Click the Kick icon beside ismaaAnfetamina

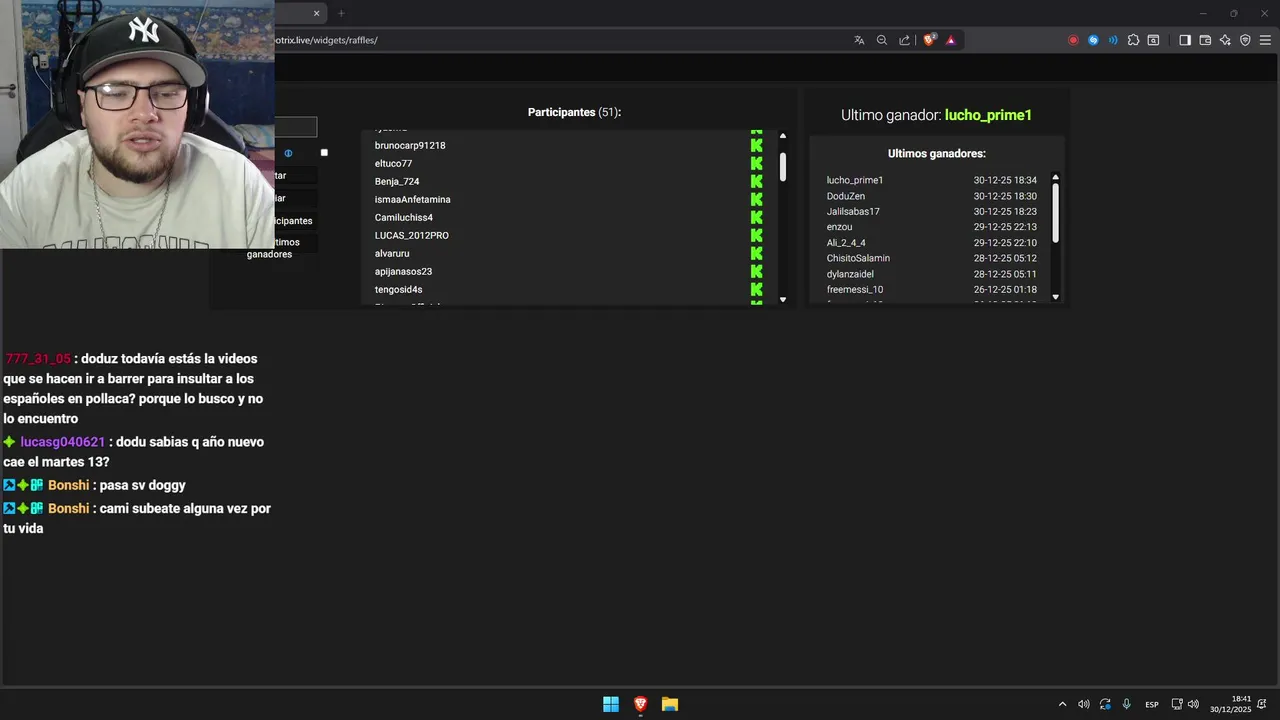tap(757, 199)
